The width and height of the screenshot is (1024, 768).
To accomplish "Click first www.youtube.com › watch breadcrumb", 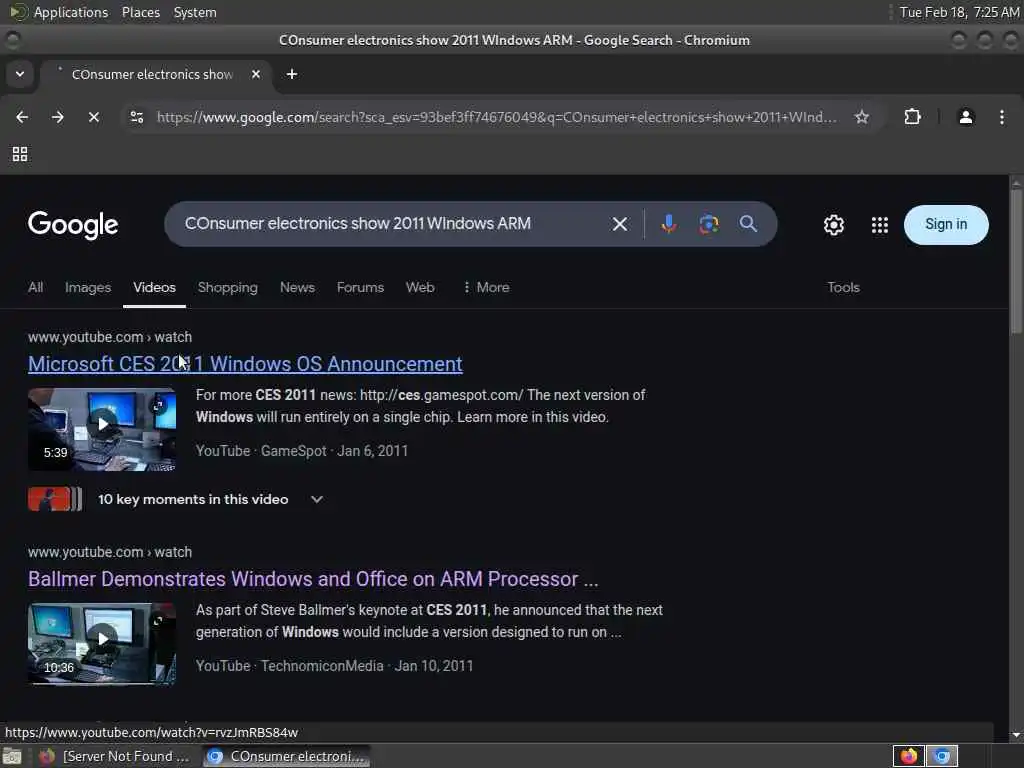I will [x=110, y=337].
